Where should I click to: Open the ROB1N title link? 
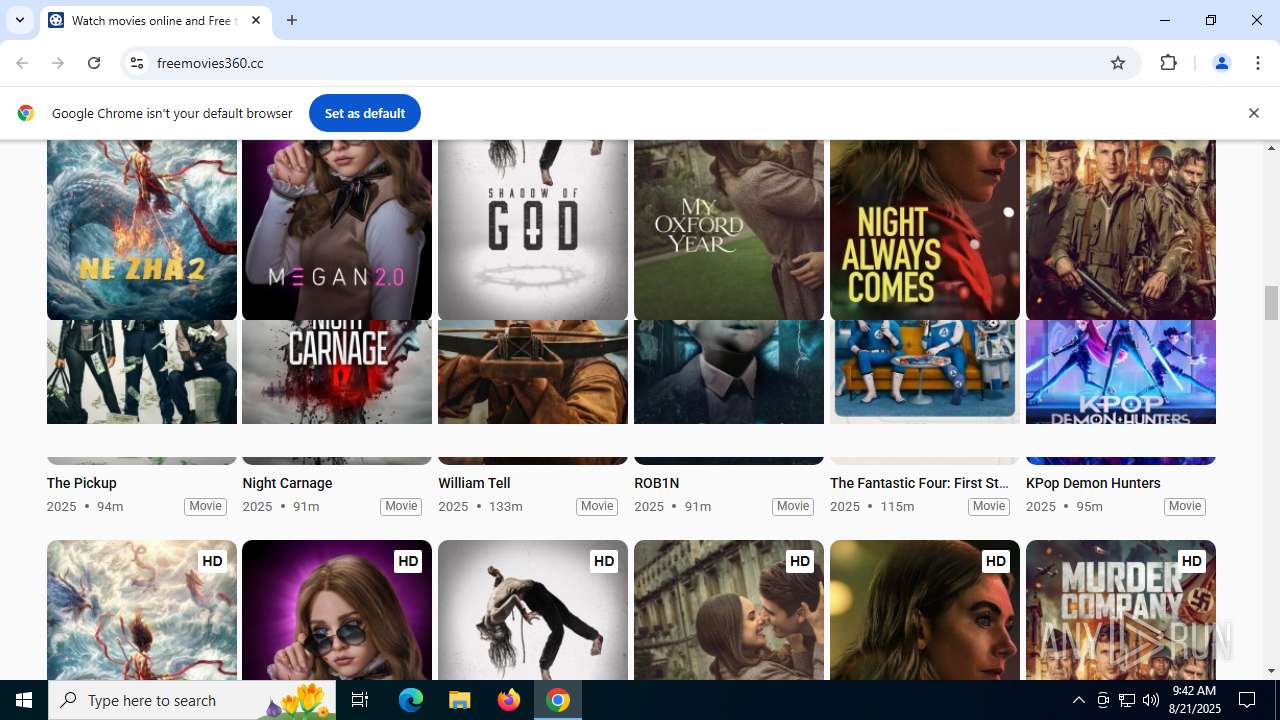click(657, 483)
